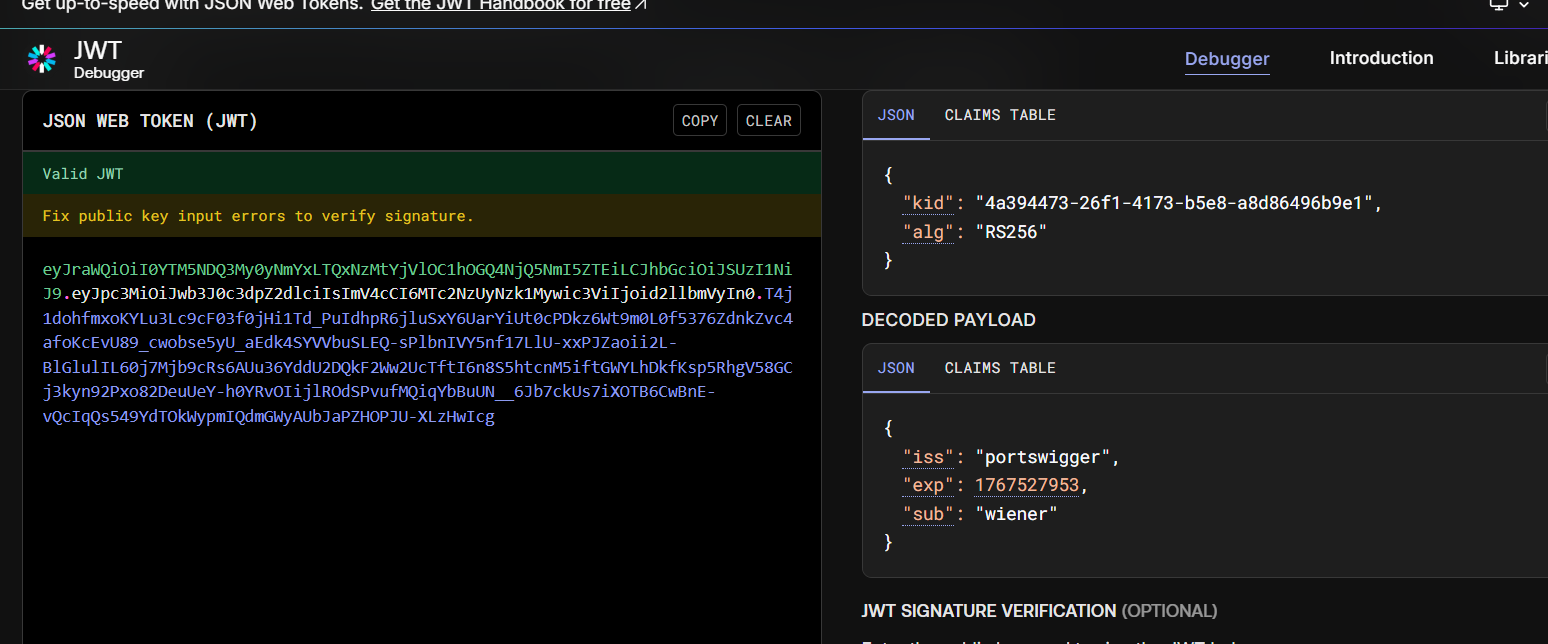The image size is (1548, 644).
Task: Open the Get the JWT Handbook link
Action: [500, 5]
